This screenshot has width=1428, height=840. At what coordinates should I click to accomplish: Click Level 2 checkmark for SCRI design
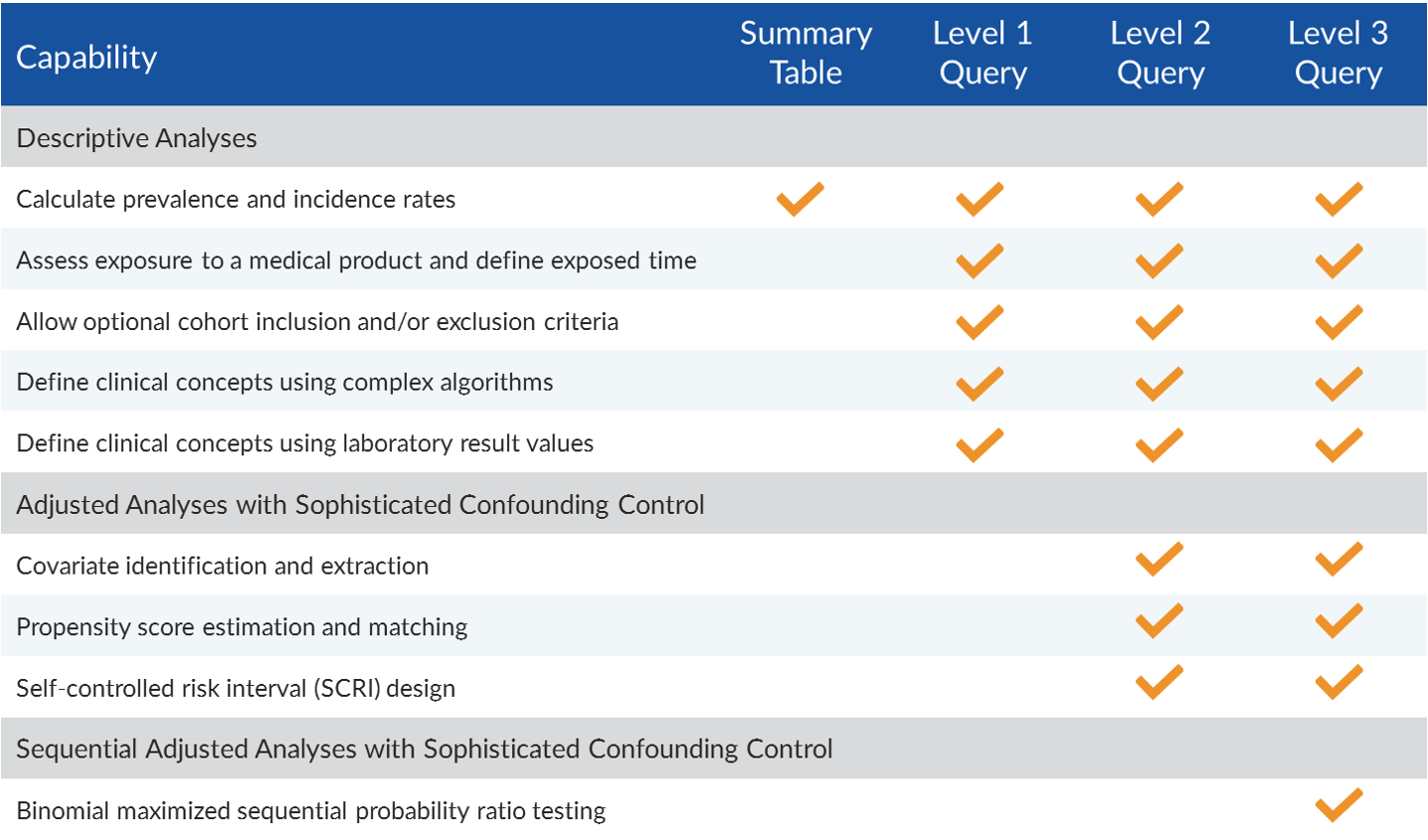tap(1160, 682)
